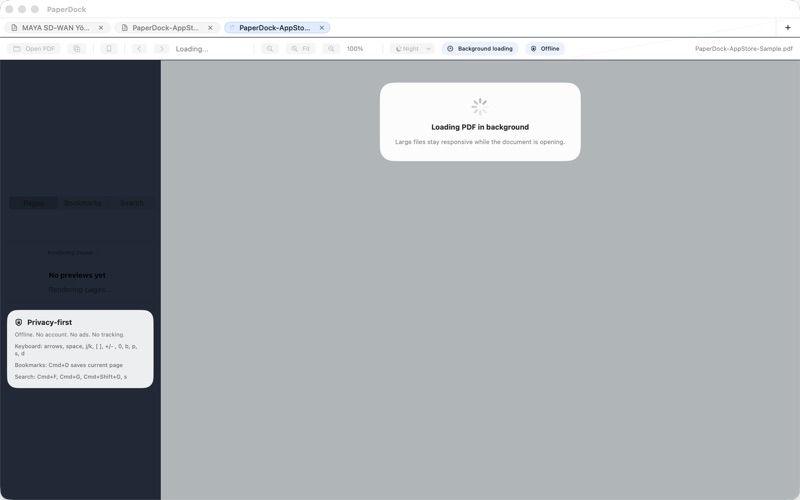Click the 100% zoom level text

[355, 48]
